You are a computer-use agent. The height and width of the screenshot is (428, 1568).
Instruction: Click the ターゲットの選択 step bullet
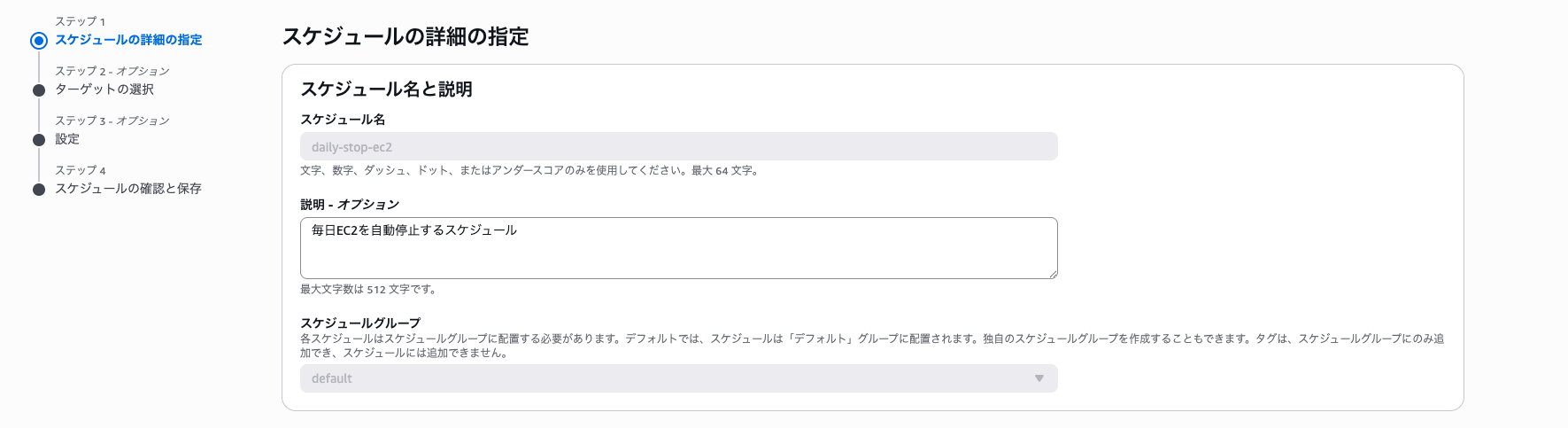(39, 90)
